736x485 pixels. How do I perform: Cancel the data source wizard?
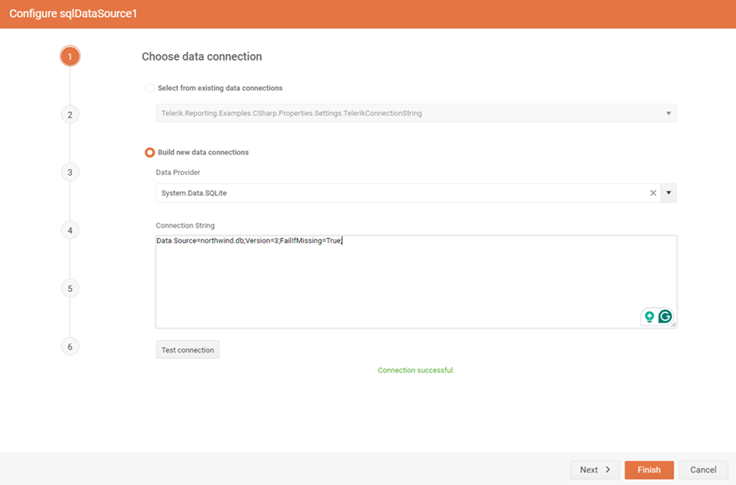703,470
